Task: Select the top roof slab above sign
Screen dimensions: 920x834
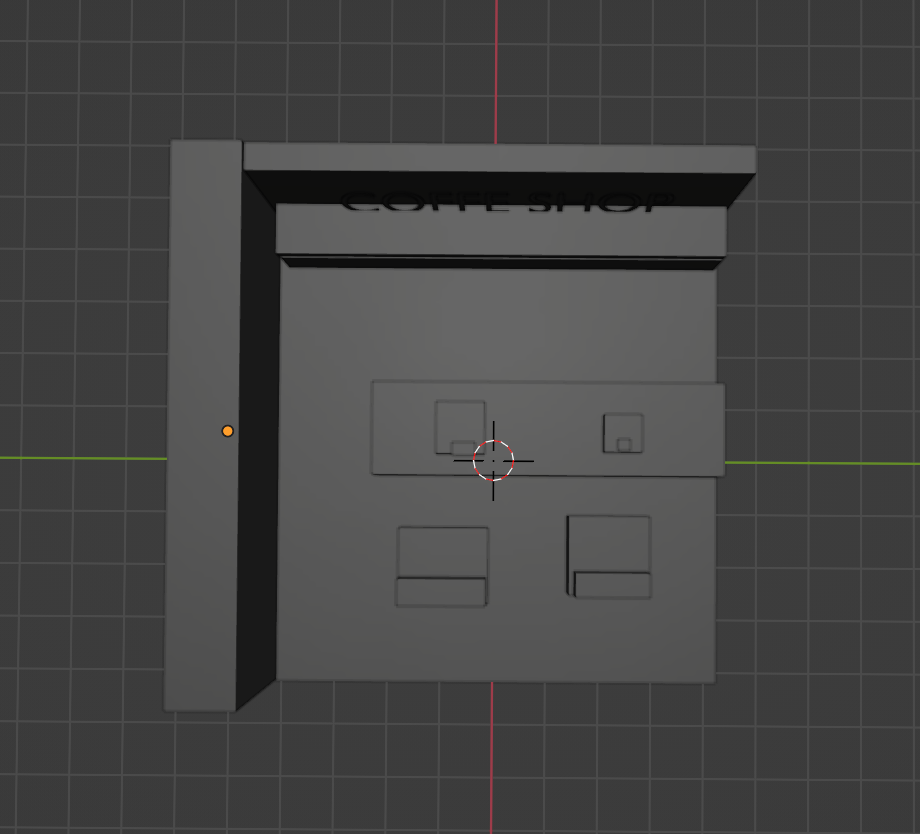Action: [x=499, y=158]
